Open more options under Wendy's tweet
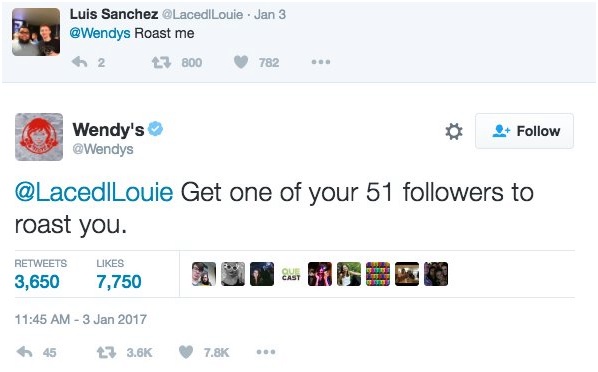 [266, 352]
